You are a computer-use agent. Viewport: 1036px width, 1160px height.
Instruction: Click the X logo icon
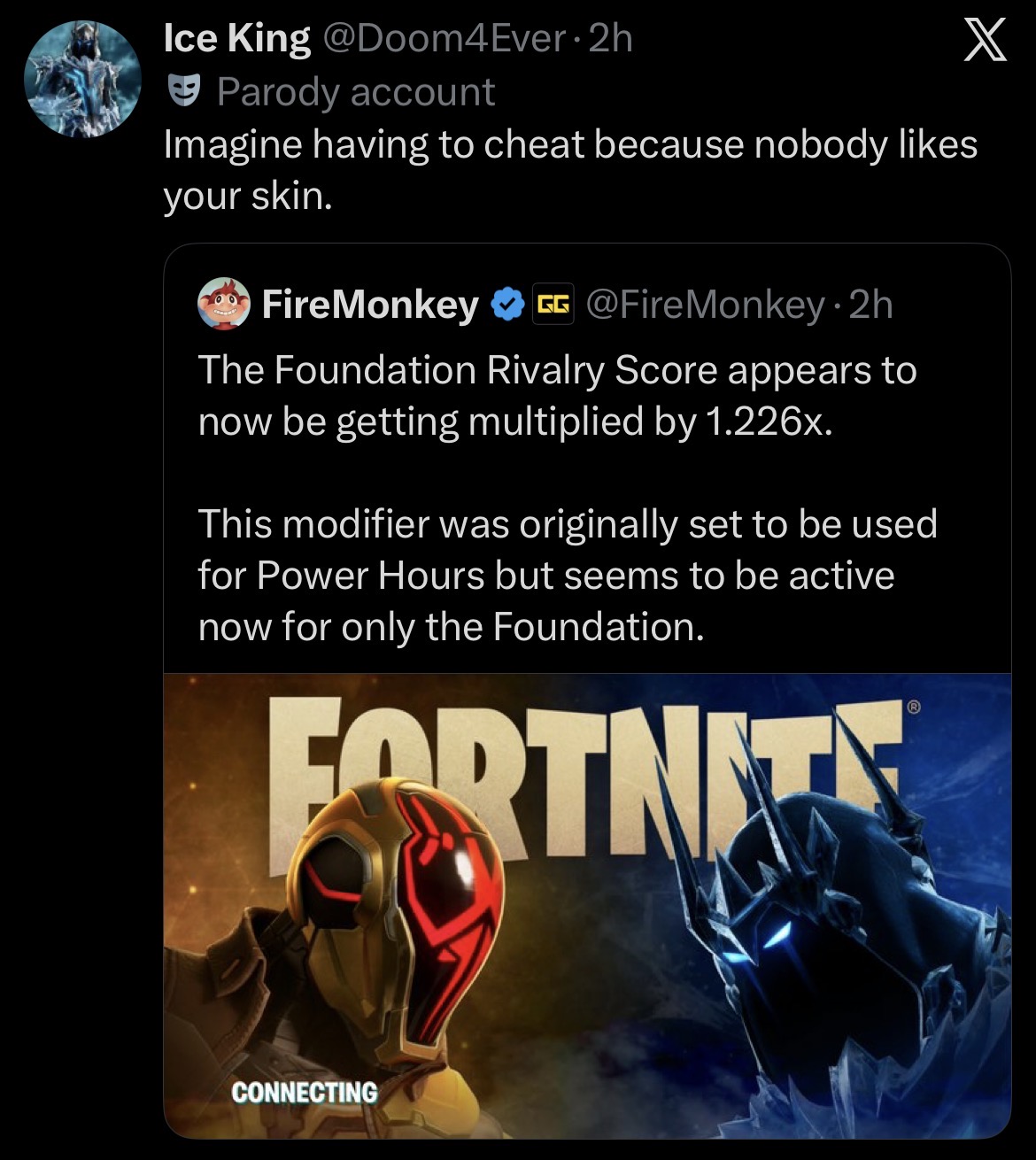[985, 42]
